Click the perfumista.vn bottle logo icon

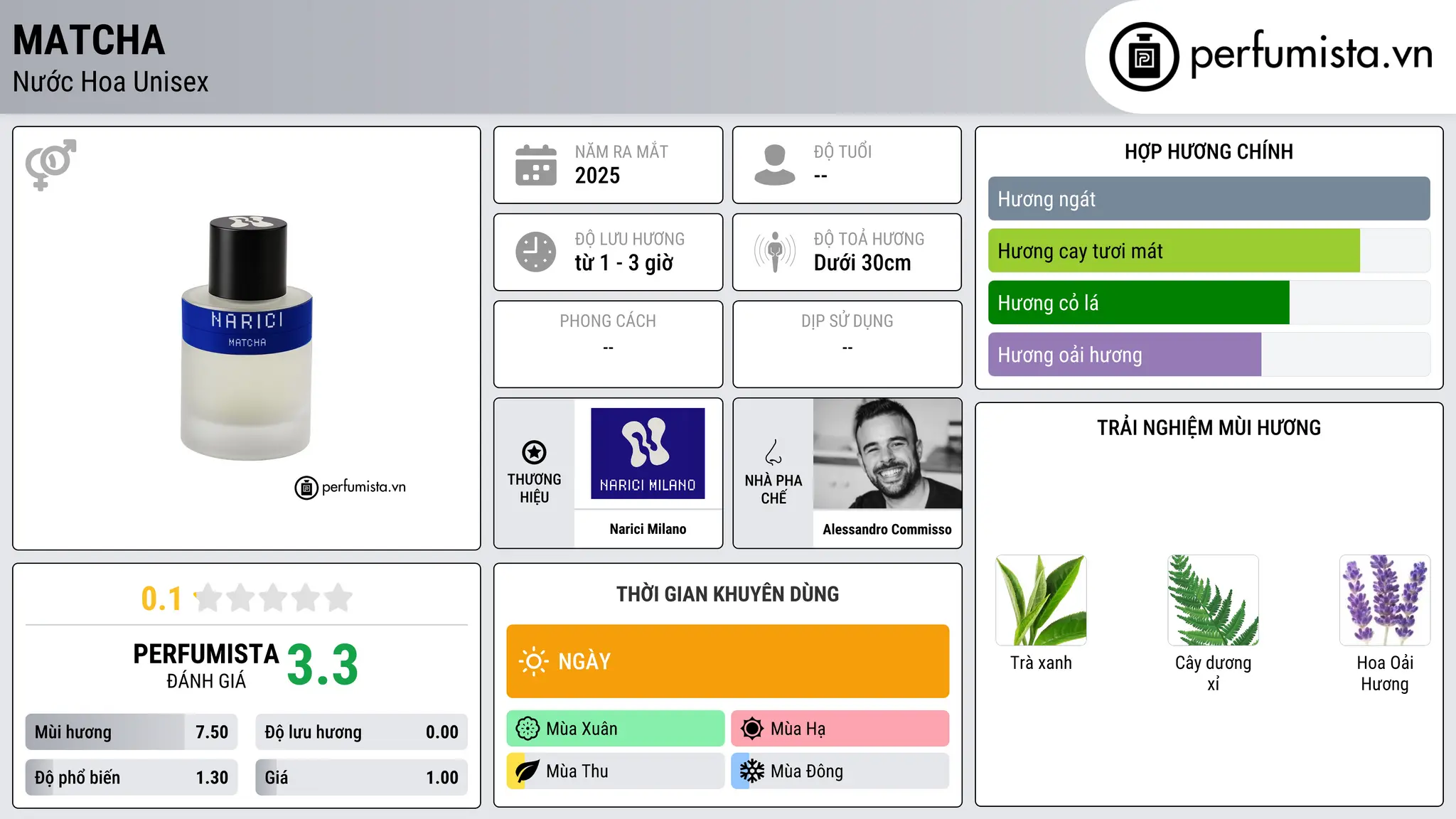pos(1144,56)
